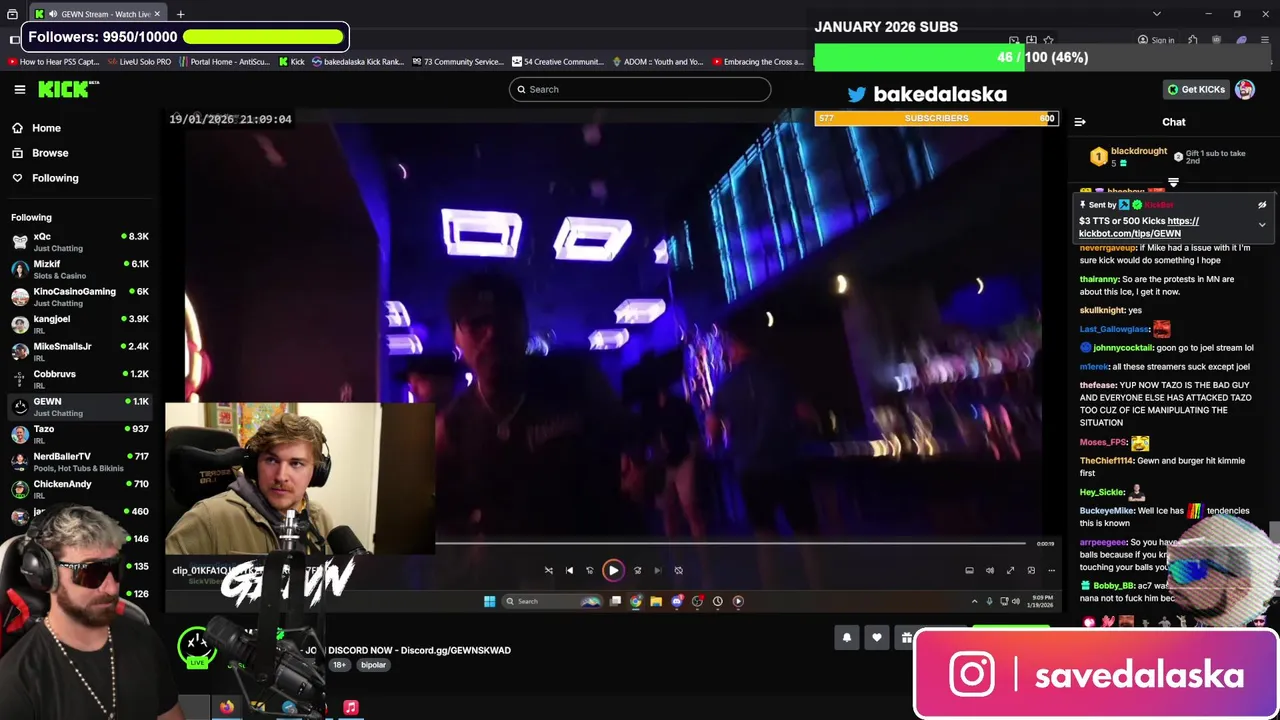Open the user profile avatar menu
Image resolution: width=1280 pixels, height=720 pixels.
(x=1245, y=89)
